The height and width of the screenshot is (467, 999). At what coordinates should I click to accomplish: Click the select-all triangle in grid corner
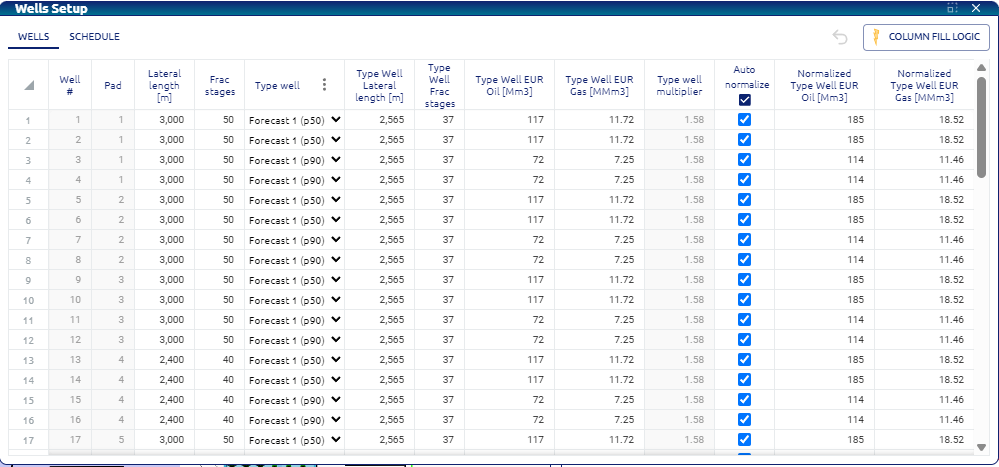(x=29, y=86)
